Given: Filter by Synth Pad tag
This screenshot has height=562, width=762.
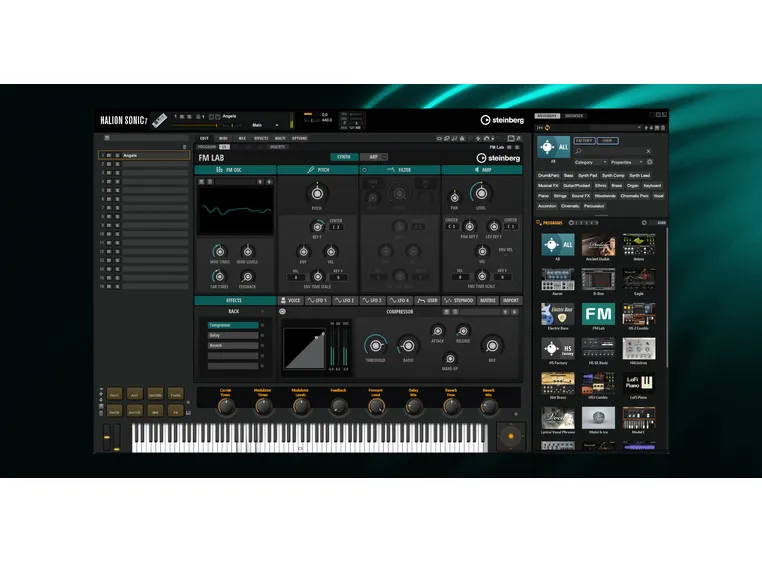Looking at the screenshot, I should (587, 176).
